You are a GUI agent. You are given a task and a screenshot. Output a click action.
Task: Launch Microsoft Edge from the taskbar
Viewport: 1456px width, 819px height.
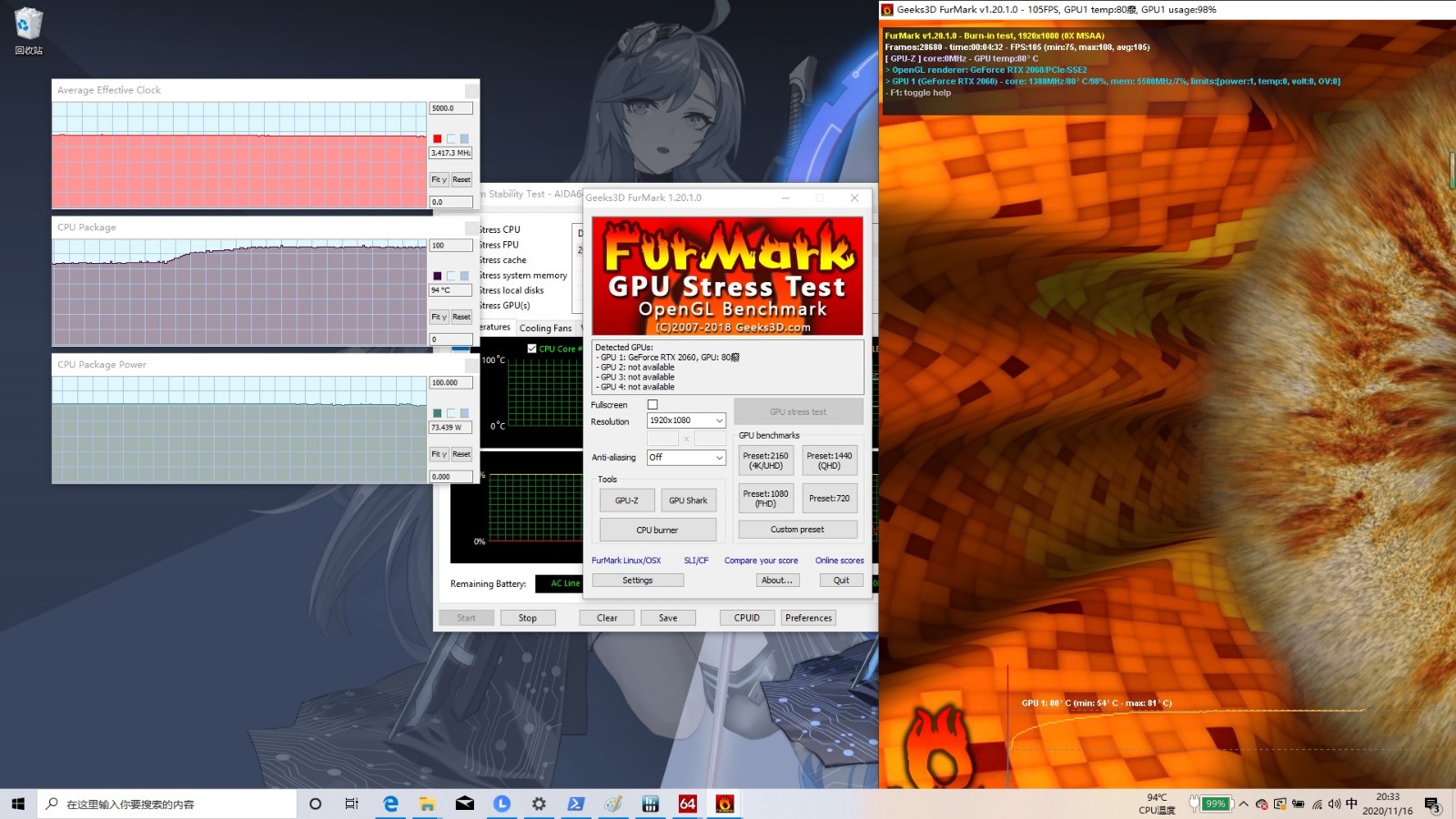coord(390,804)
